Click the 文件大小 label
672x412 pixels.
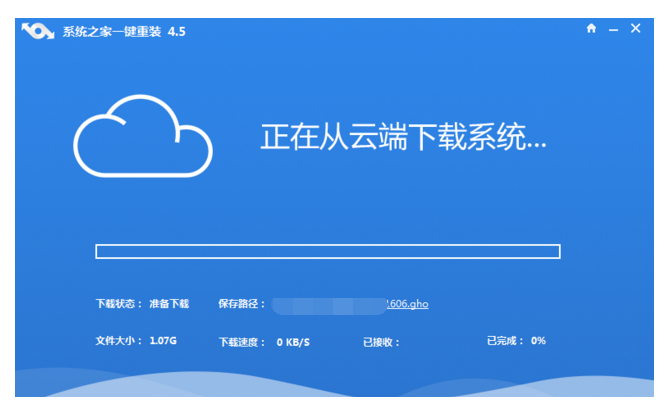[x=115, y=341]
